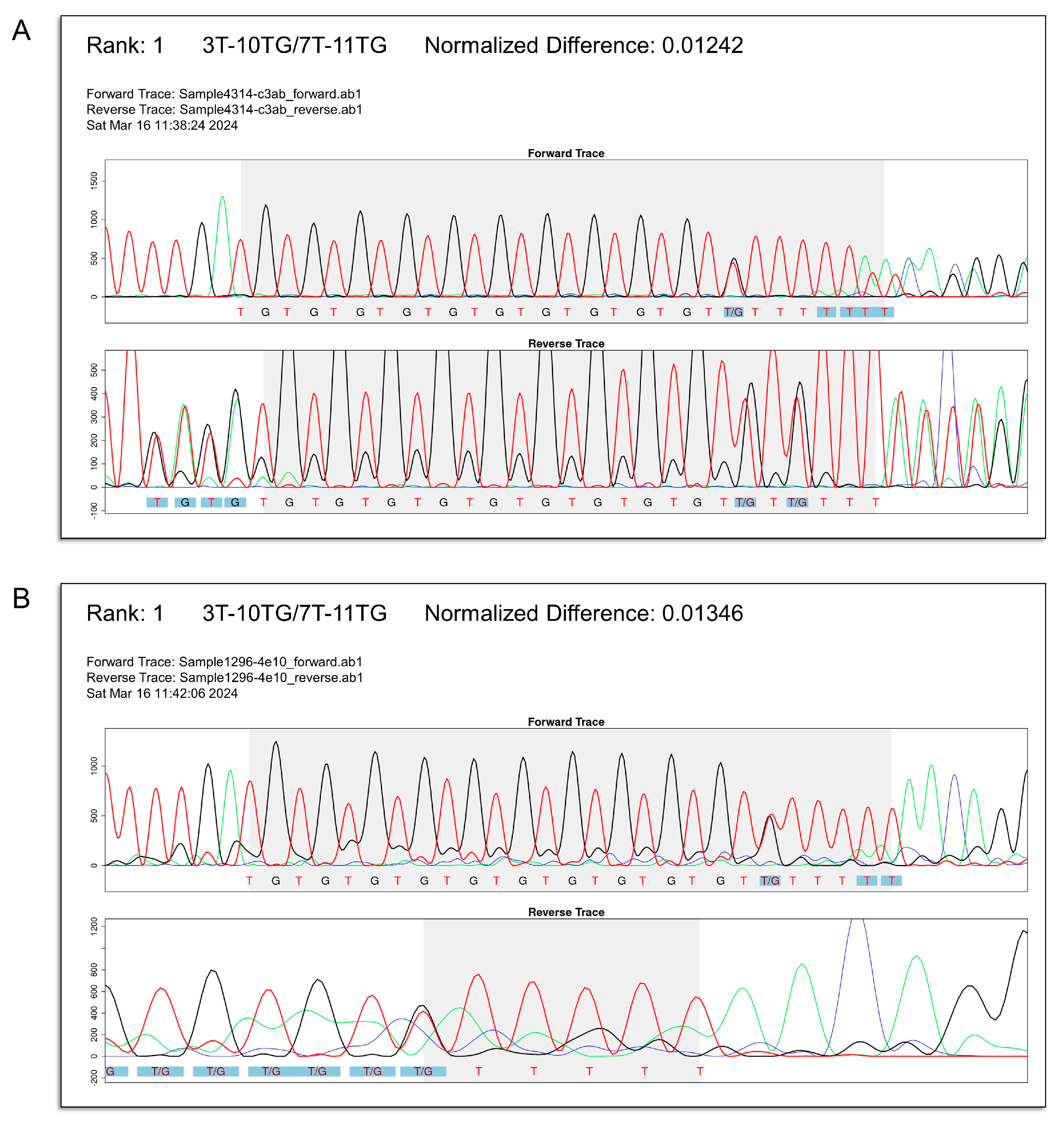Click Sample4314-c3ab_reverse.ab1 file name
Viewport: 1064px width, 1124px height.
tap(270, 109)
